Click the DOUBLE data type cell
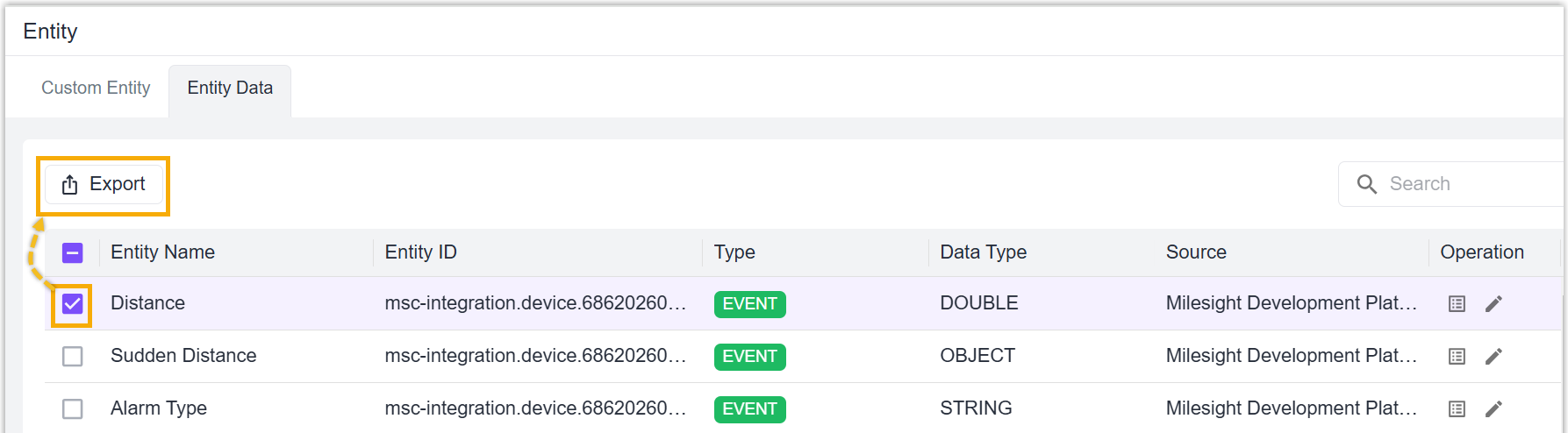This screenshot has width=1568, height=433. click(978, 303)
